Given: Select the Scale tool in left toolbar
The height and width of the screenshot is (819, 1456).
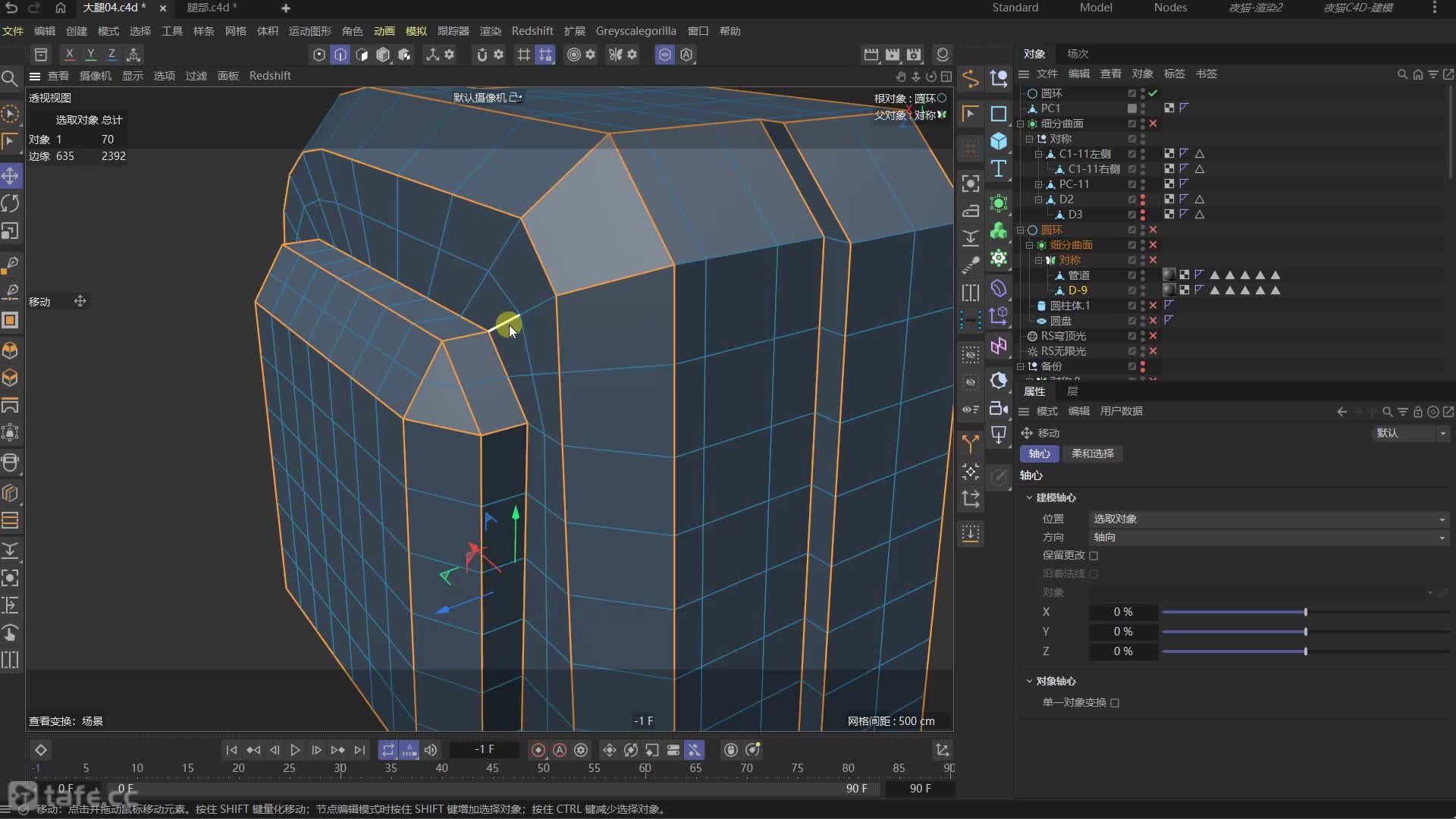Looking at the screenshot, I should tap(11, 231).
